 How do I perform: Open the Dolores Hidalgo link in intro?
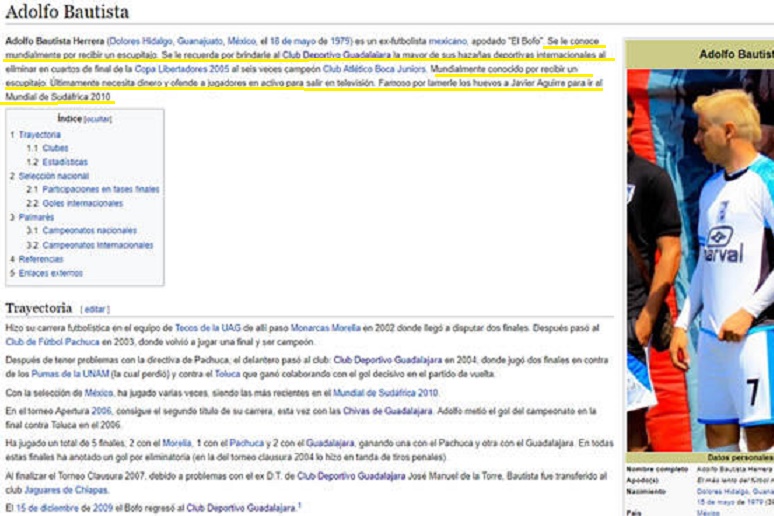[x=141, y=41]
